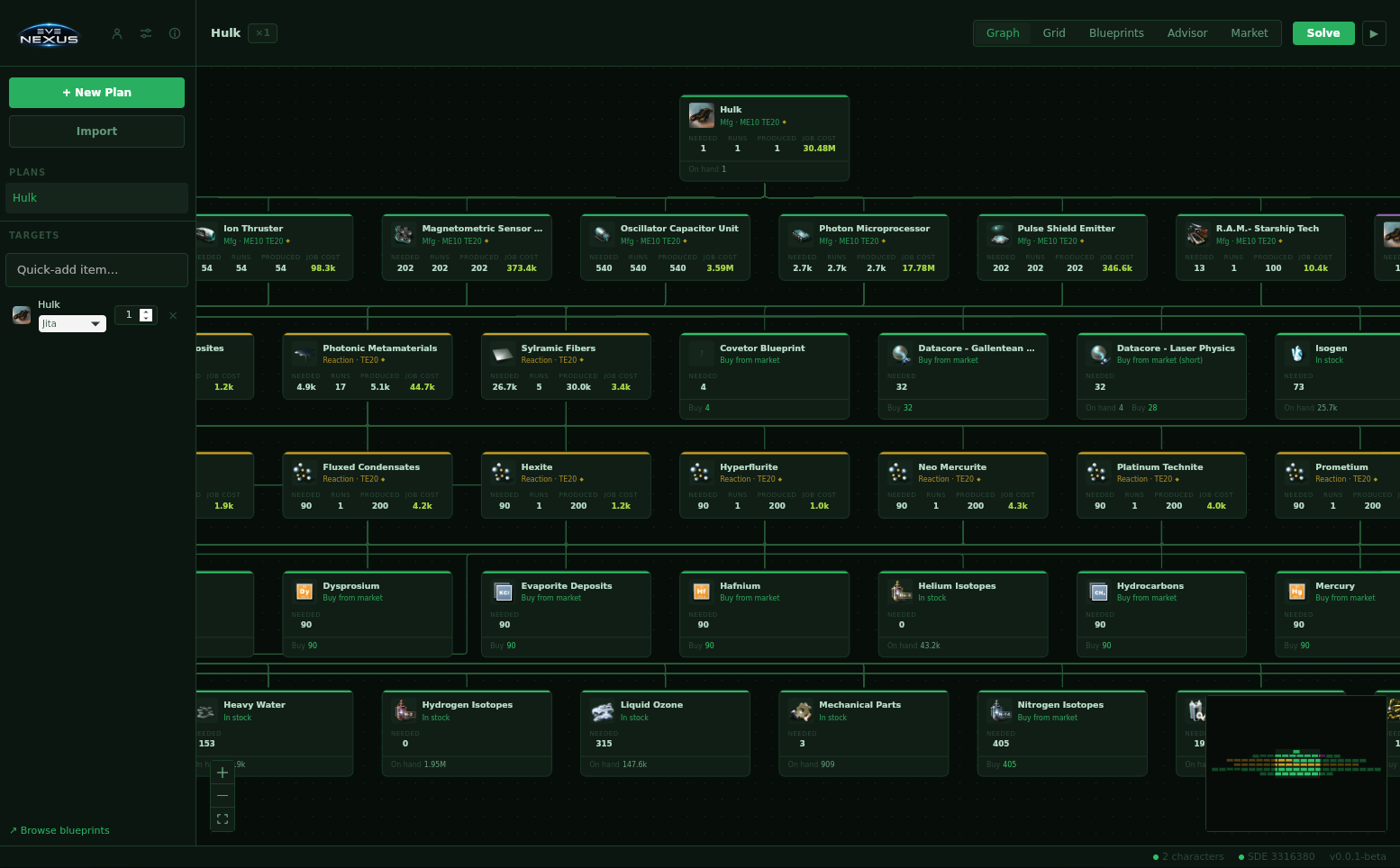Select the Evaporite Deposits node title
Screen dimensions: 1400x868
(567, 586)
